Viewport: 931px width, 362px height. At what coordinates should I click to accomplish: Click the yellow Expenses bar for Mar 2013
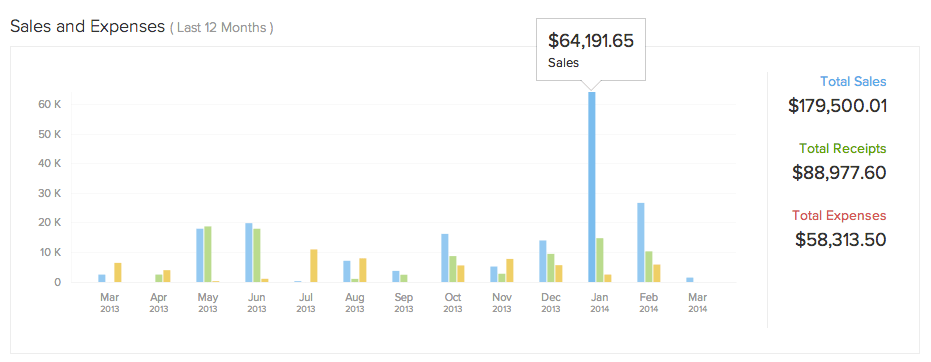[118, 272]
